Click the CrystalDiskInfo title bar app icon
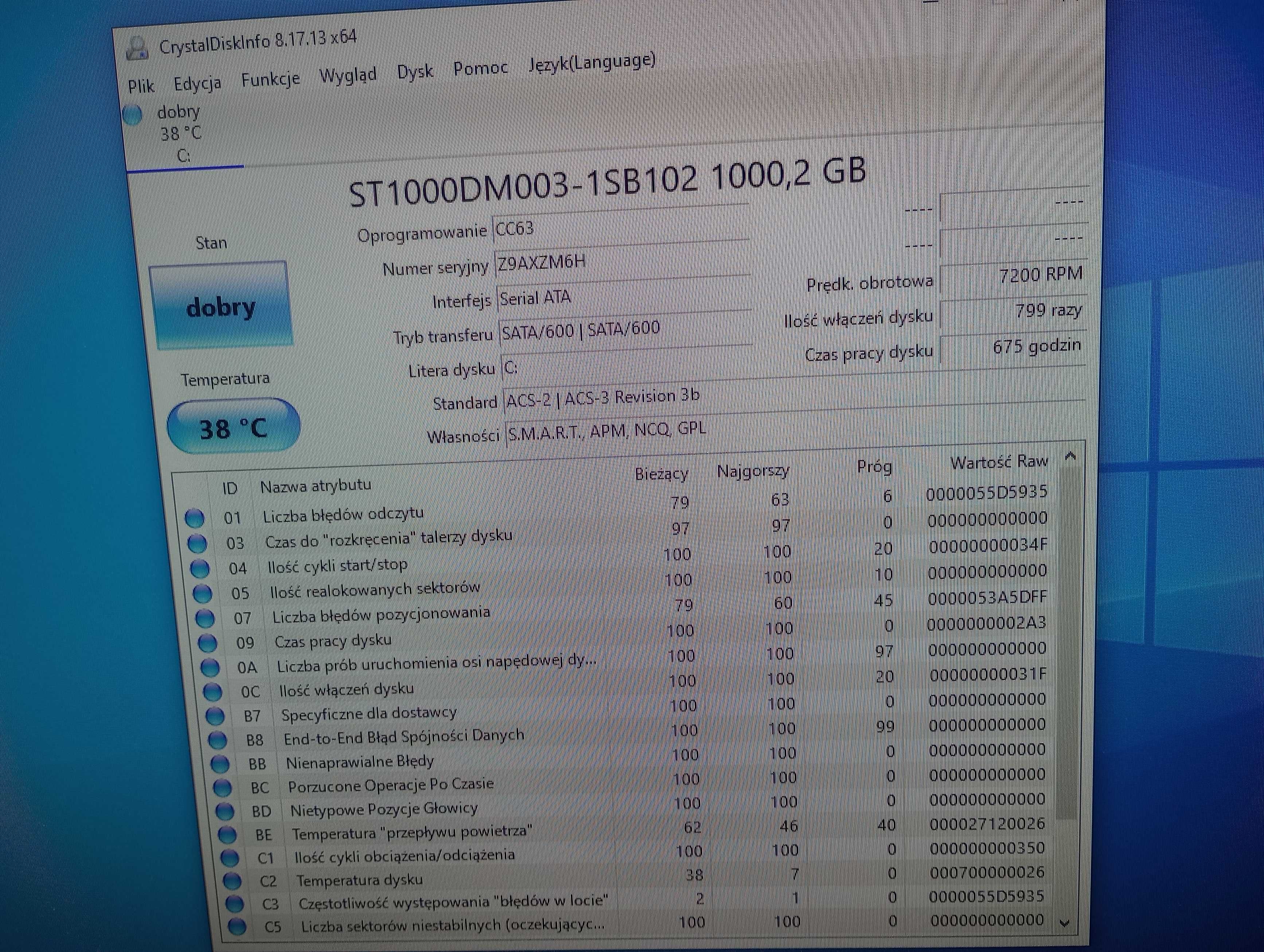Screen dimensions: 1264x952 pos(137,48)
